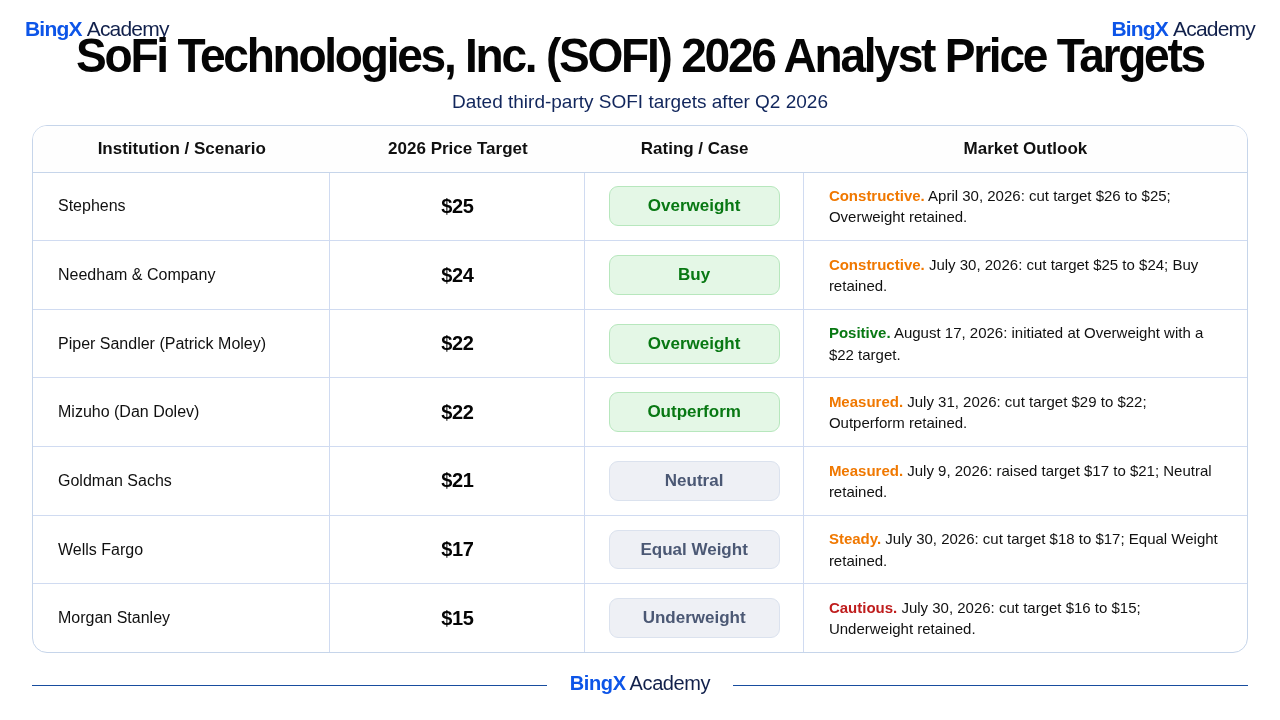
Task: Click the top-left BingX Academy logo
Action: point(97,29)
